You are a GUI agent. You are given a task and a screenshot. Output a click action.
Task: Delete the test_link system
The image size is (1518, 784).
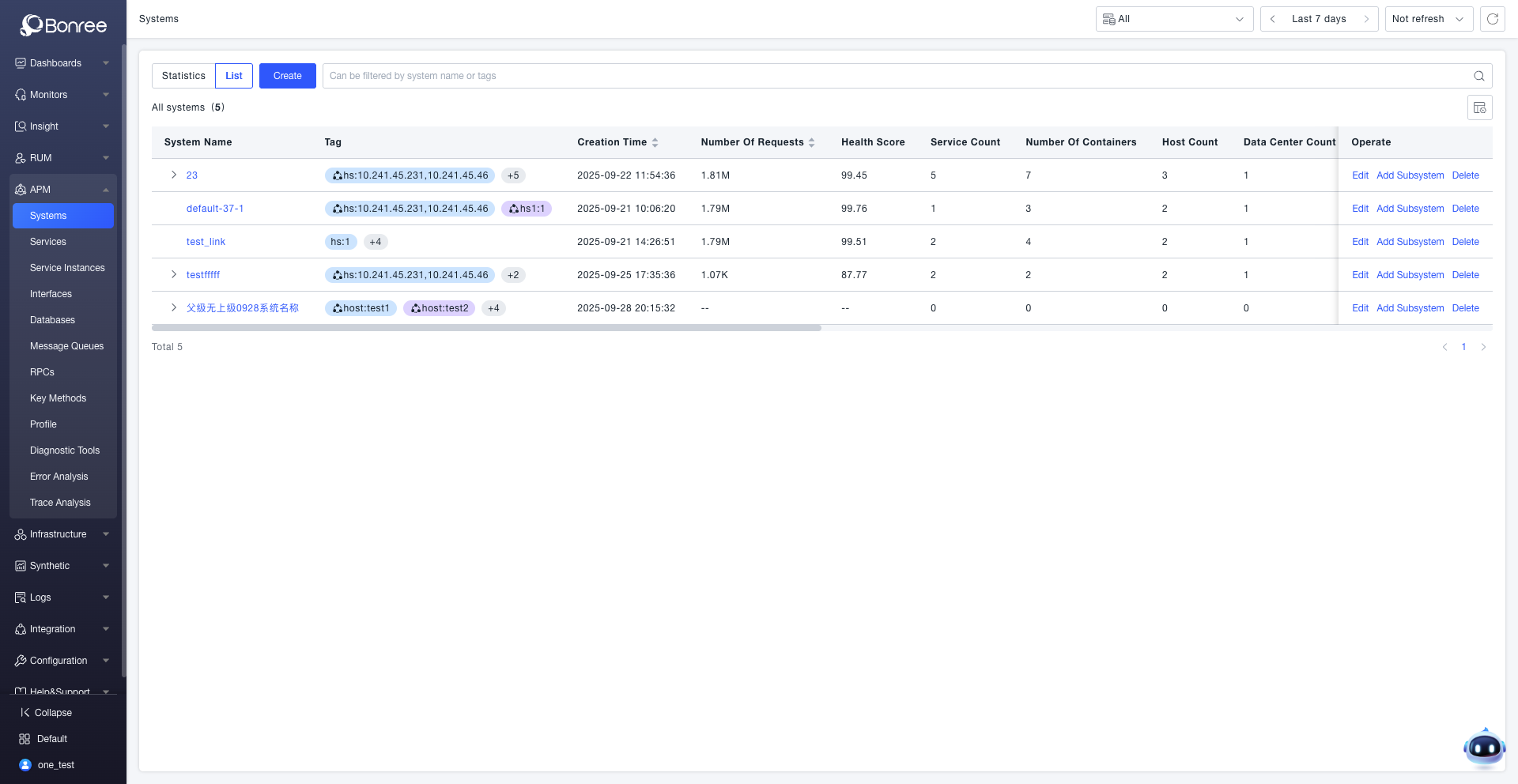(1465, 242)
